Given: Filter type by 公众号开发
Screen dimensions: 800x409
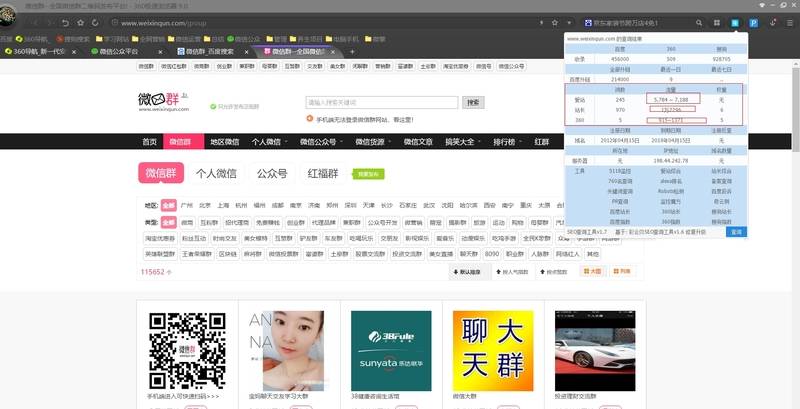Looking at the screenshot, I should coord(382,222).
